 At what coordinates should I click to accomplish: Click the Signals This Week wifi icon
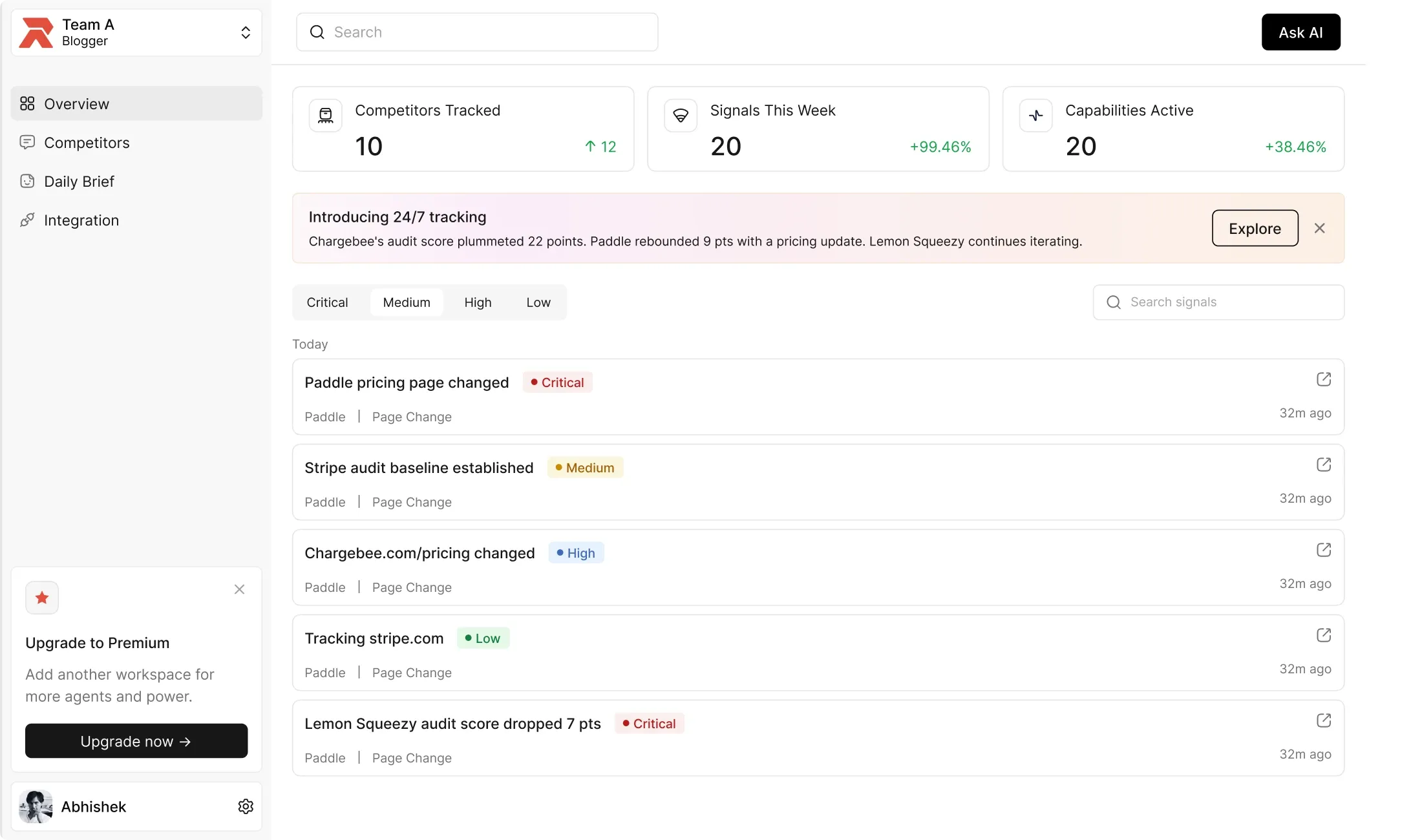(681, 116)
